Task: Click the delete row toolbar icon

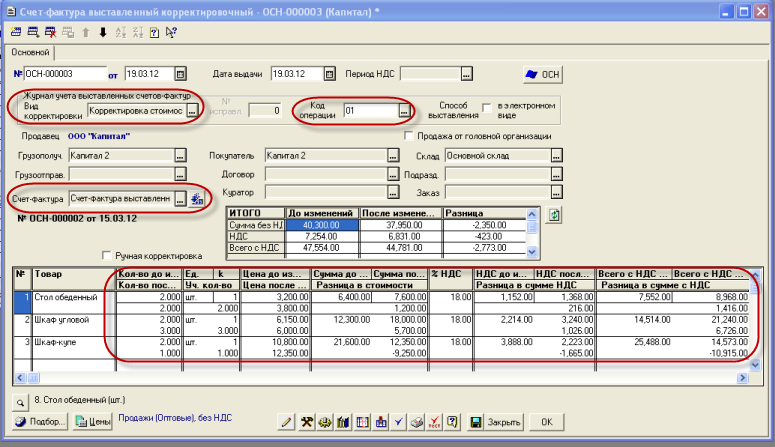Action: coord(50,31)
